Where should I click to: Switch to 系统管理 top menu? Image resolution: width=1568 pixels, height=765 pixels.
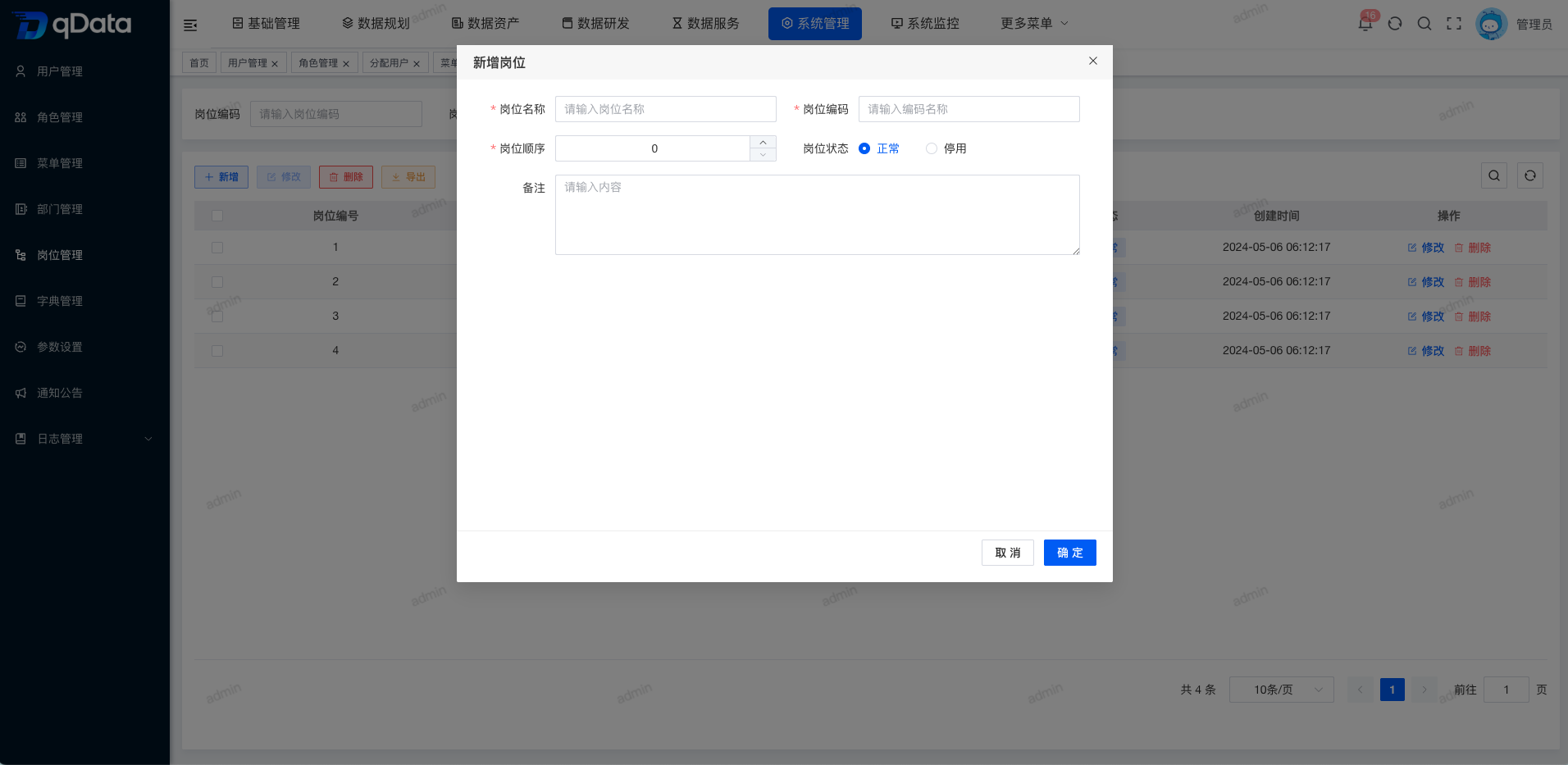point(815,24)
